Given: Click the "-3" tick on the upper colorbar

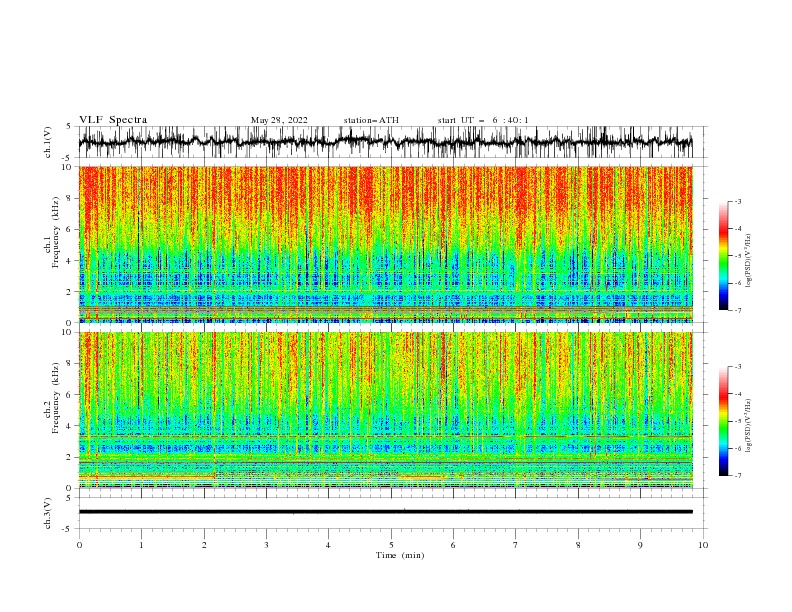Looking at the screenshot, I should (738, 201).
